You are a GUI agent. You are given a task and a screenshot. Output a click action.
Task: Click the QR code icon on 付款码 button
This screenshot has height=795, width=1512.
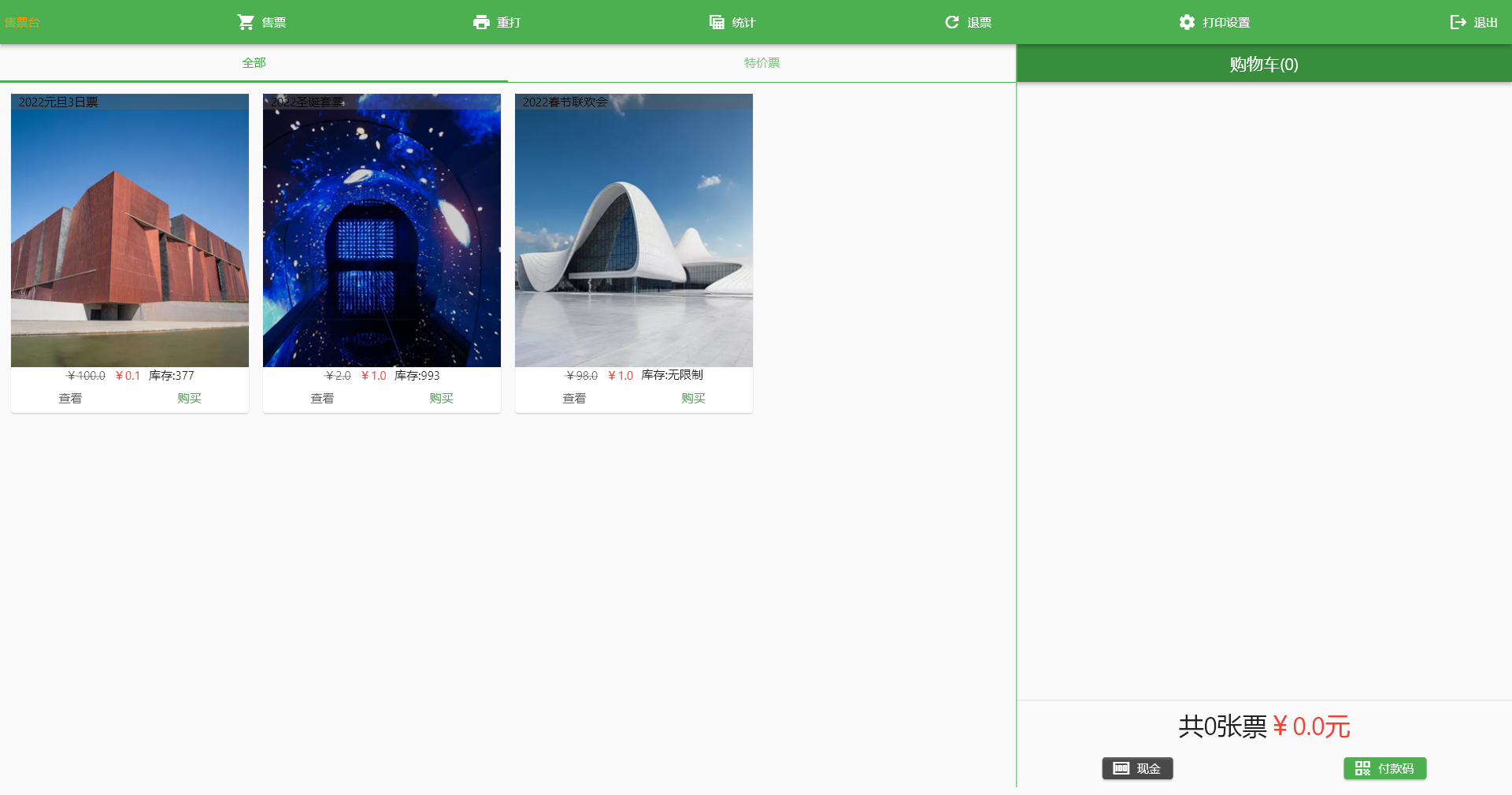(1362, 768)
